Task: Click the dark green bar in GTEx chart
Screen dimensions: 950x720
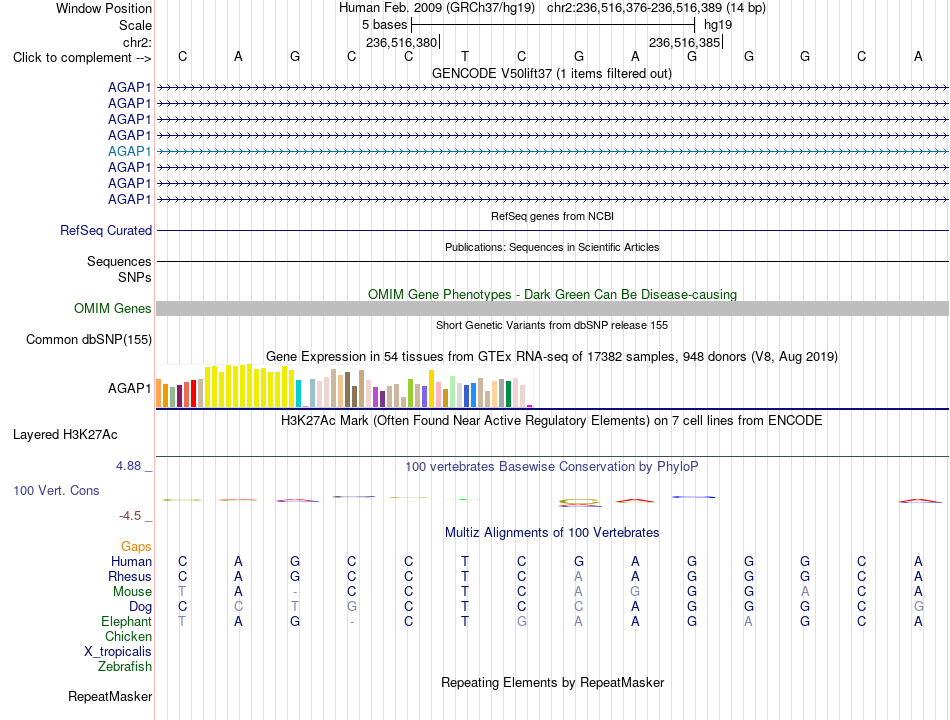Action: point(508,393)
